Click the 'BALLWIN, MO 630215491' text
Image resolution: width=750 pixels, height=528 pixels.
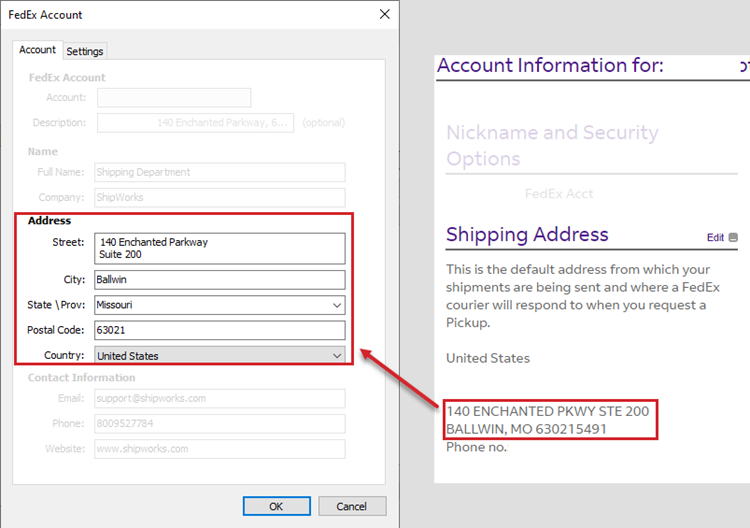click(x=526, y=429)
